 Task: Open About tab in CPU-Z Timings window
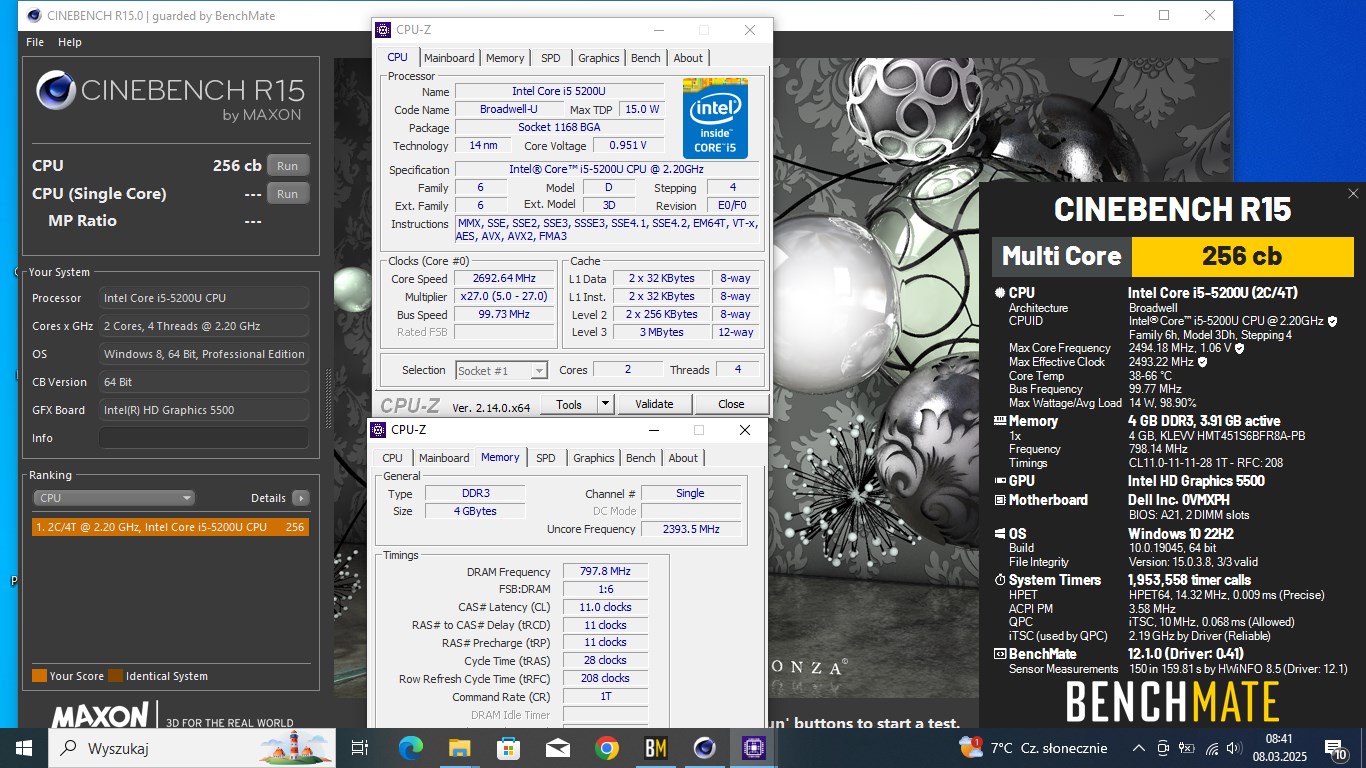[x=683, y=458]
